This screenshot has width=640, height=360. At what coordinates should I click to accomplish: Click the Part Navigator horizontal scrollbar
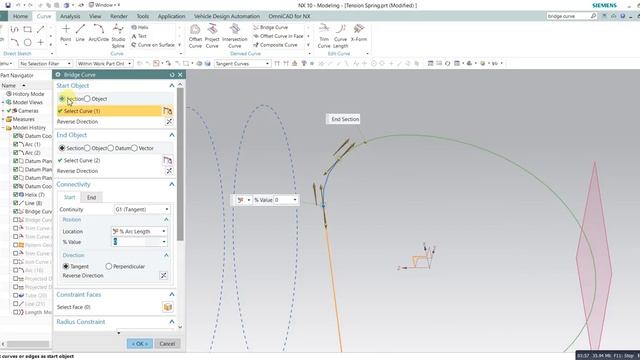pos(28,344)
